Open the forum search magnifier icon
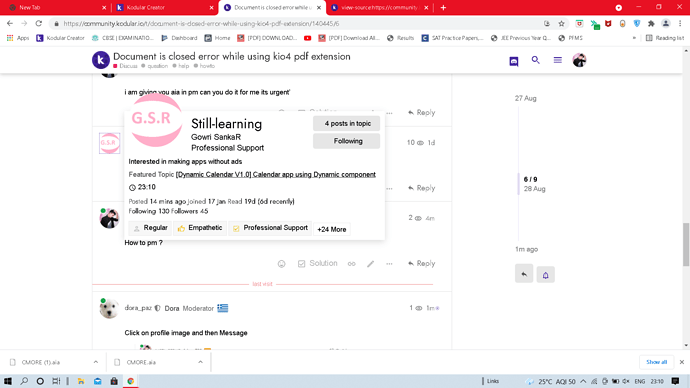Image resolution: width=690 pixels, height=388 pixels. point(536,60)
